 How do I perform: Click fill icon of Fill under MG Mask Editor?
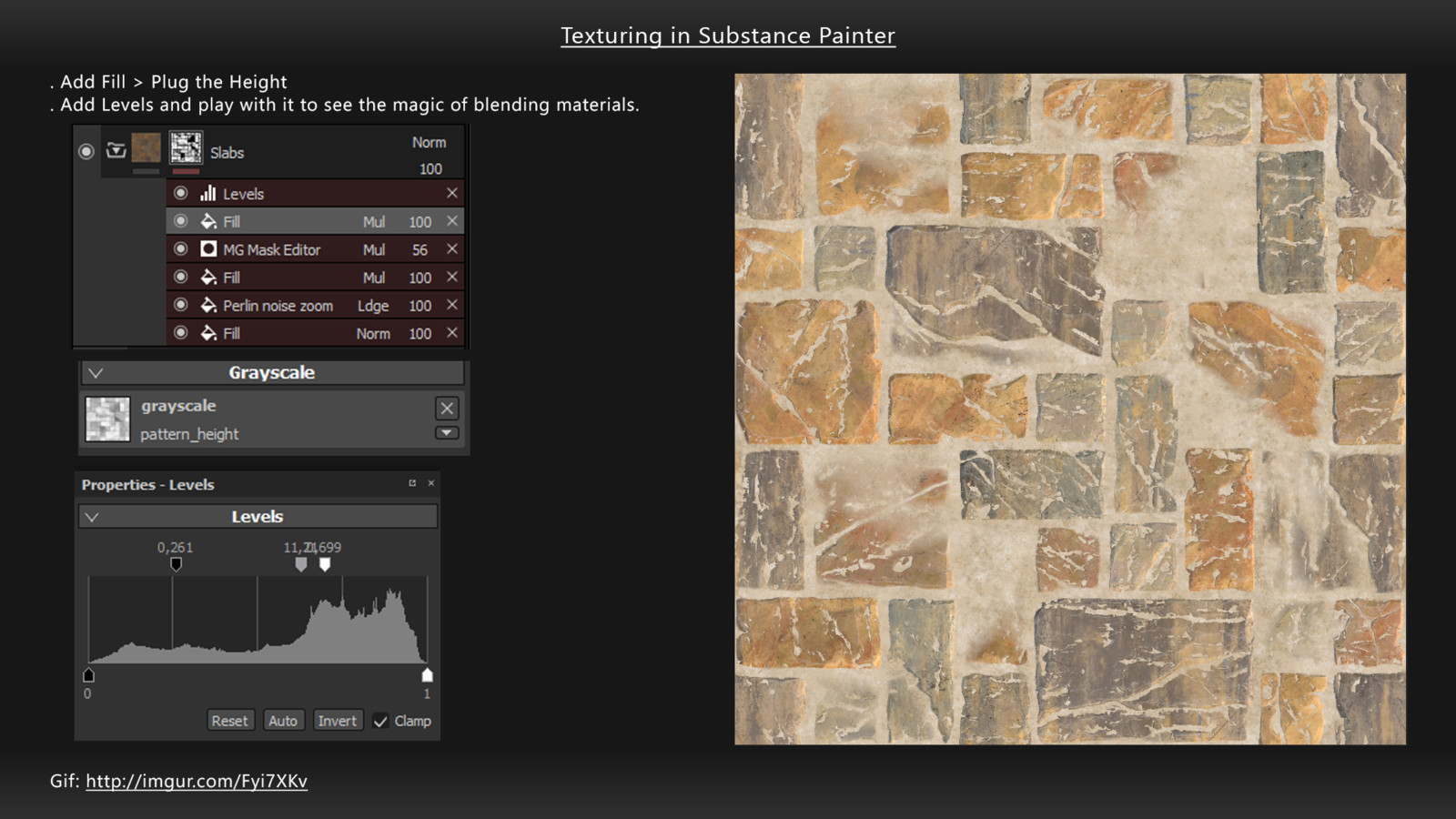coord(208,277)
